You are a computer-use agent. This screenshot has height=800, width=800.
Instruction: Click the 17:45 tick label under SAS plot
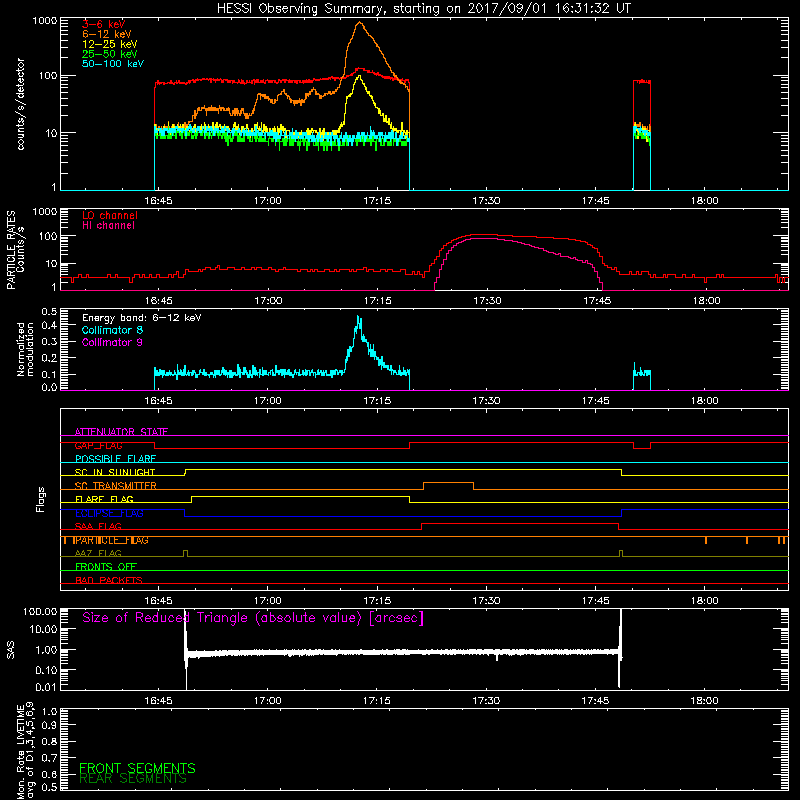(x=595, y=701)
